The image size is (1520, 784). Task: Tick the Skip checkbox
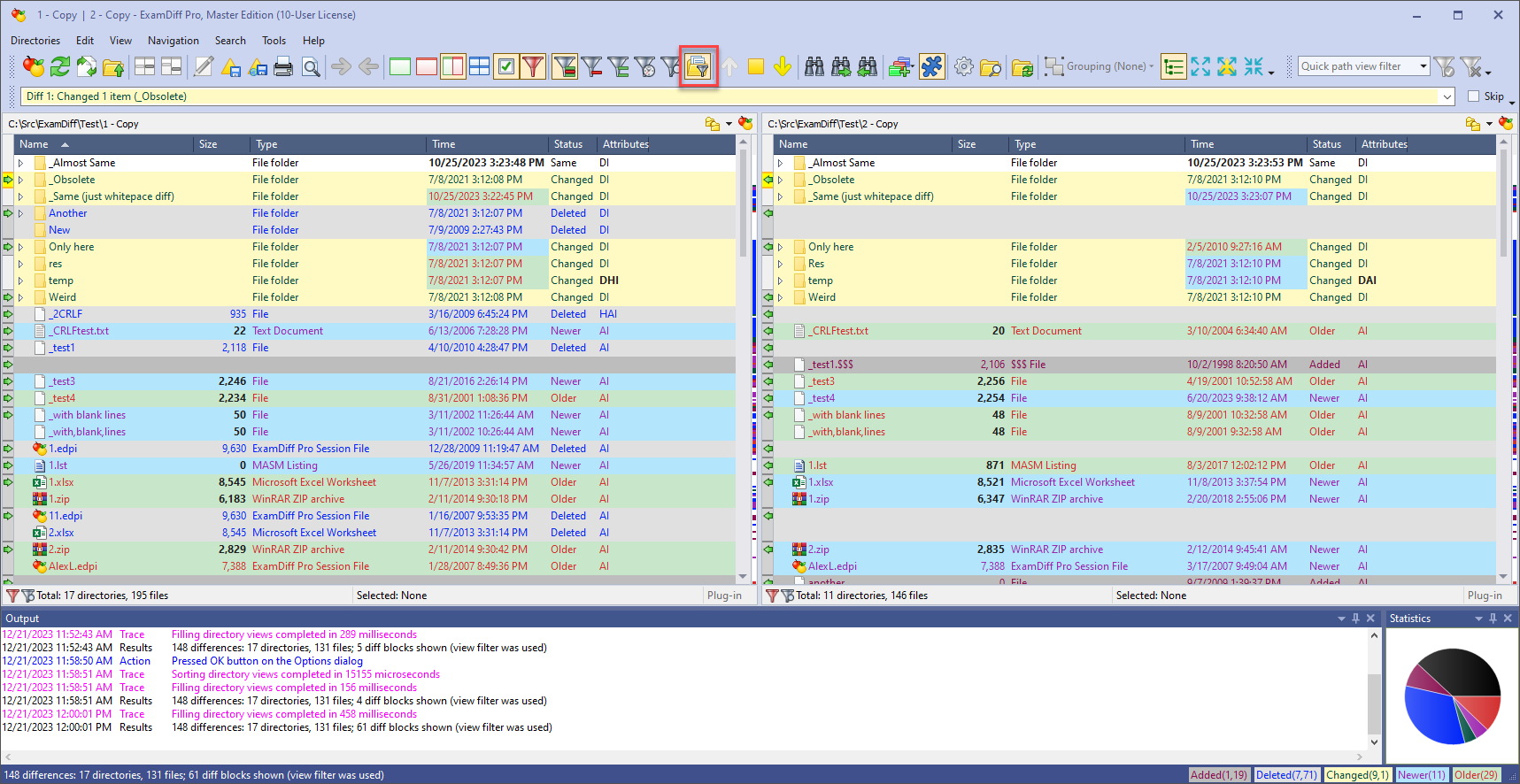pos(1474,96)
